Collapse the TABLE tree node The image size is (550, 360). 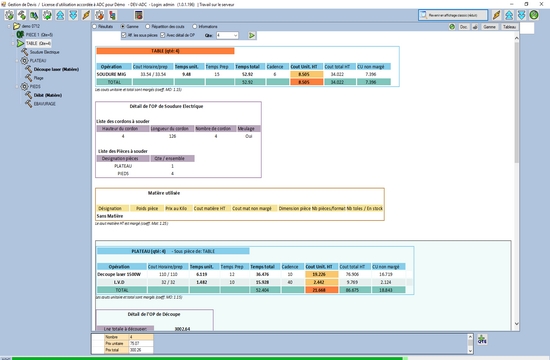13,43
